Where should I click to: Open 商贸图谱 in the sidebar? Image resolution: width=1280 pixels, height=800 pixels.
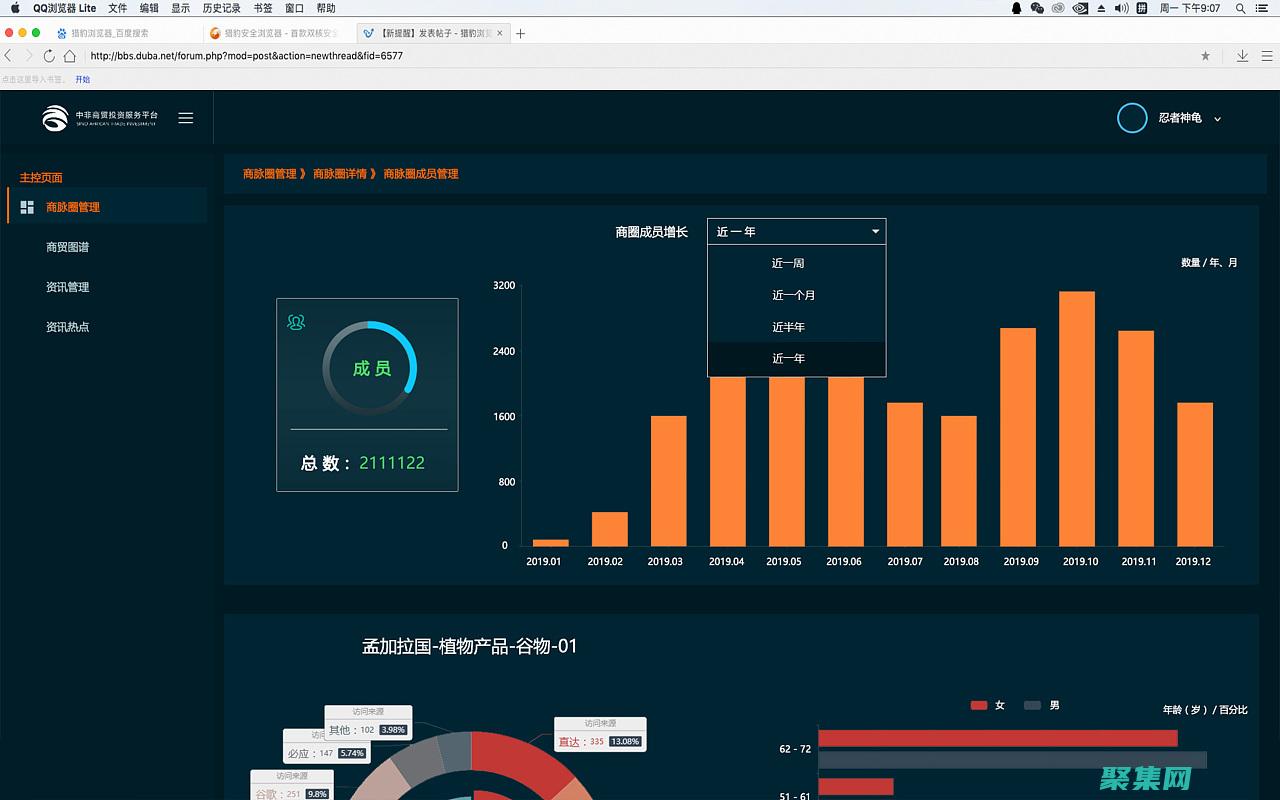pyautogui.click(x=68, y=247)
